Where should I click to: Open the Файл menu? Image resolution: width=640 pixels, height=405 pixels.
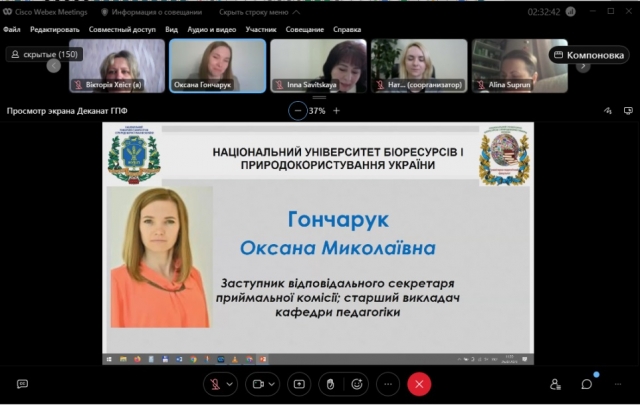12,29
